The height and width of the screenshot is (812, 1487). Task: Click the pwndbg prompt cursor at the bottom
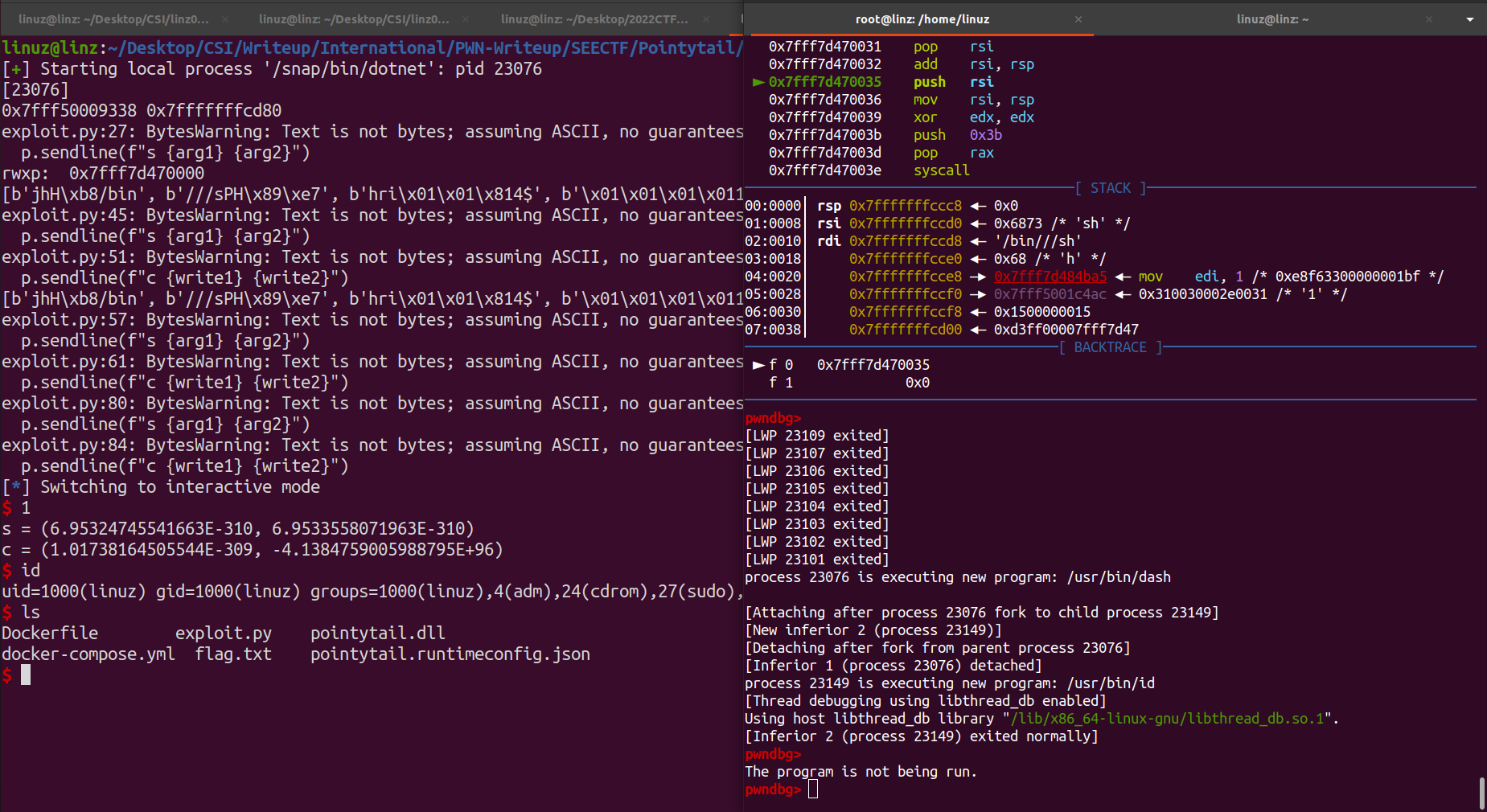pos(813,789)
